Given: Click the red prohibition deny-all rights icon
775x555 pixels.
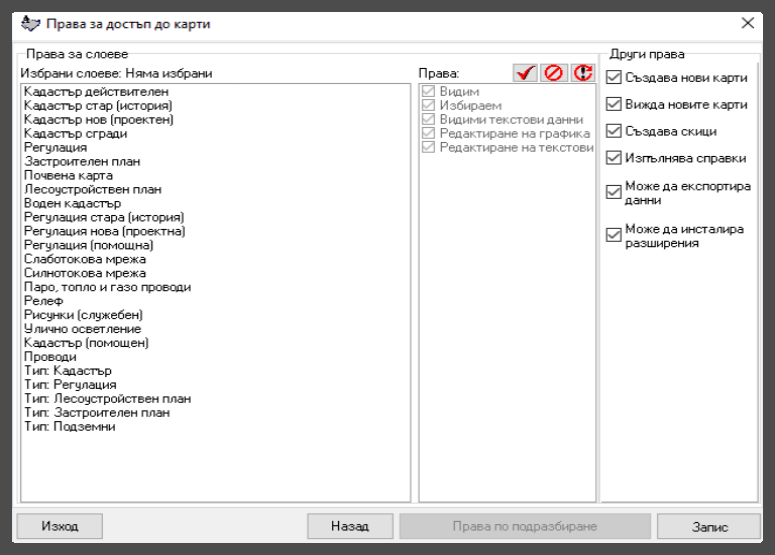Looking at the screenshot, I should [553, 73].
